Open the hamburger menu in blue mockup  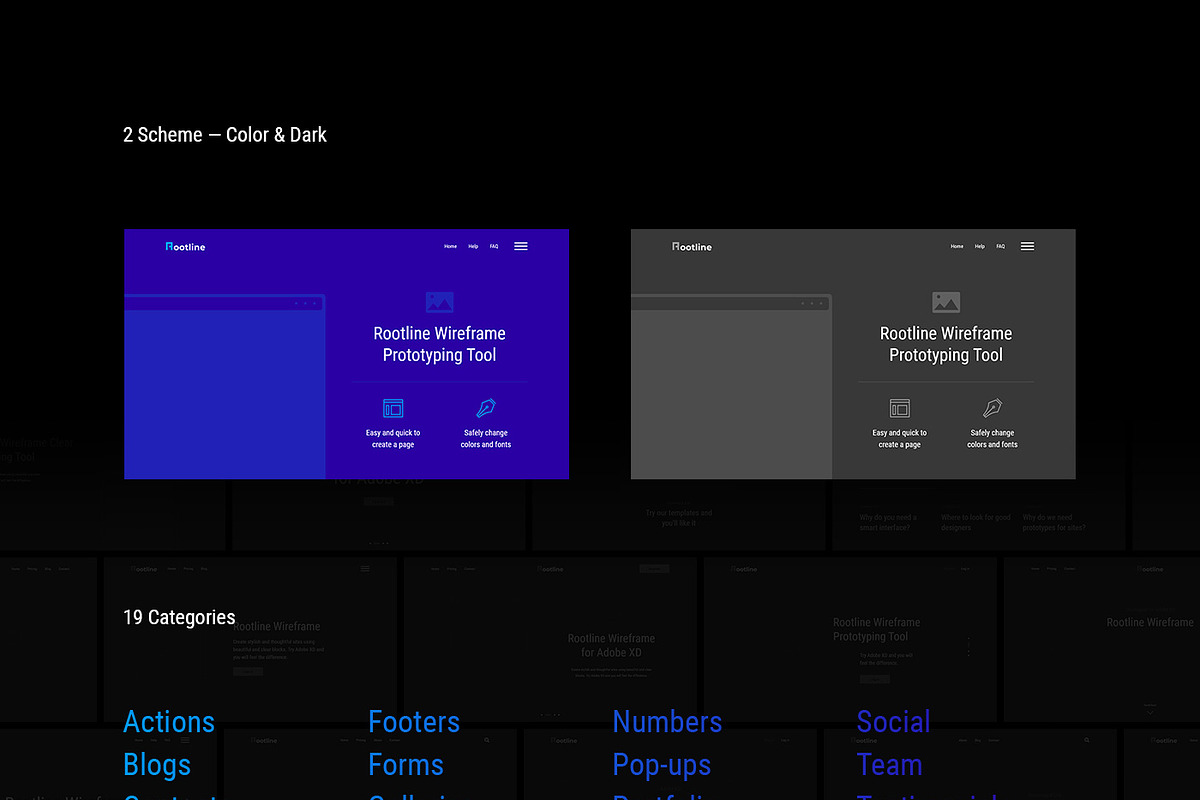pos(521,246)
